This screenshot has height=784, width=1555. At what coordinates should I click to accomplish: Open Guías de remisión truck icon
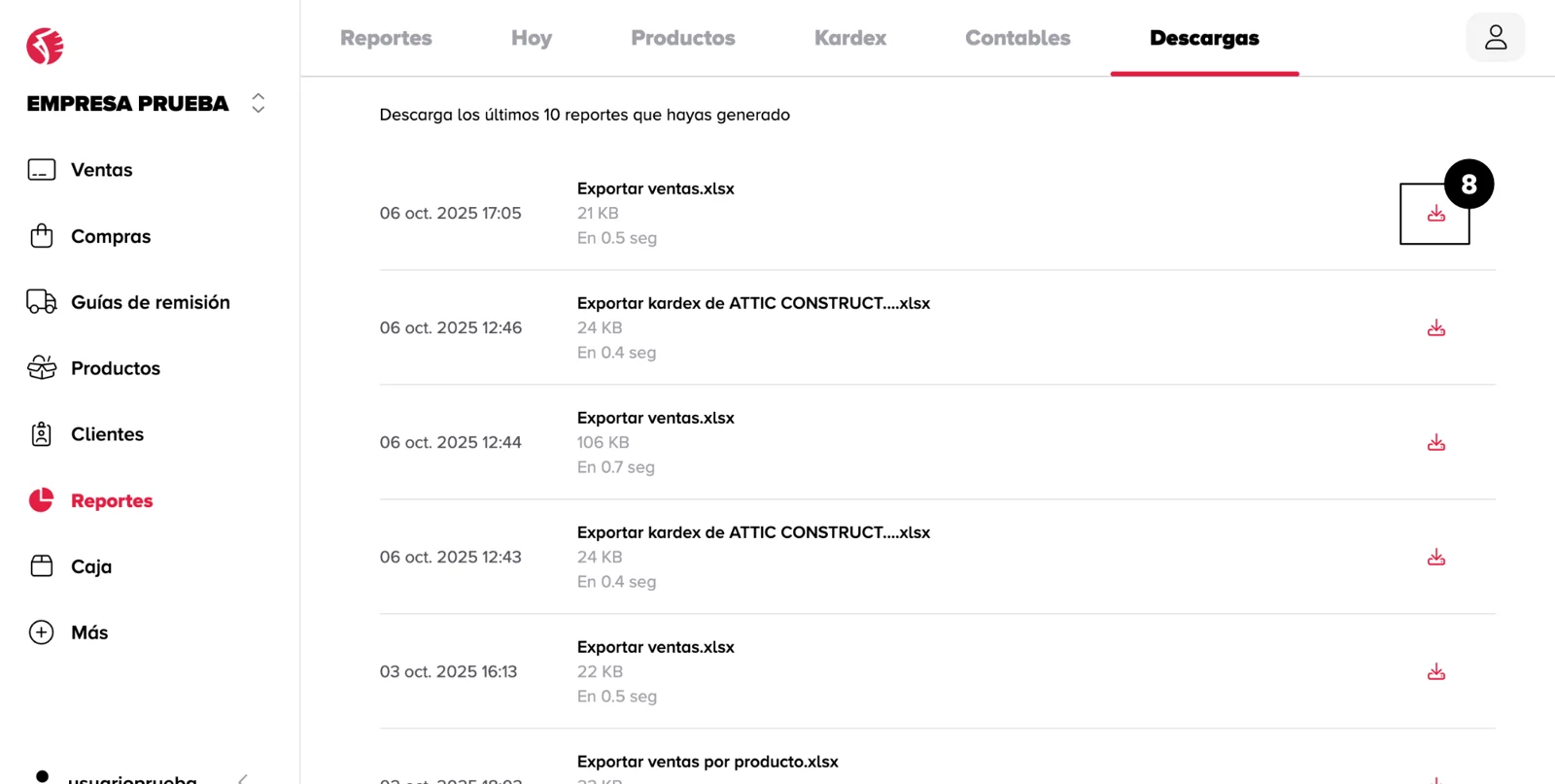(41, 302)
